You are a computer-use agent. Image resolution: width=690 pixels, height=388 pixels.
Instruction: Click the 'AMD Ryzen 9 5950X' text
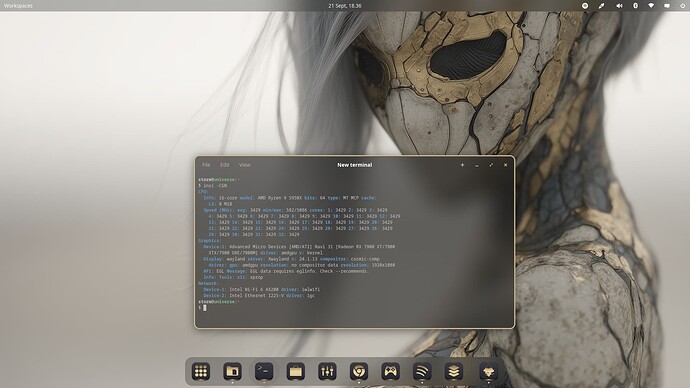tap(280, 198)
